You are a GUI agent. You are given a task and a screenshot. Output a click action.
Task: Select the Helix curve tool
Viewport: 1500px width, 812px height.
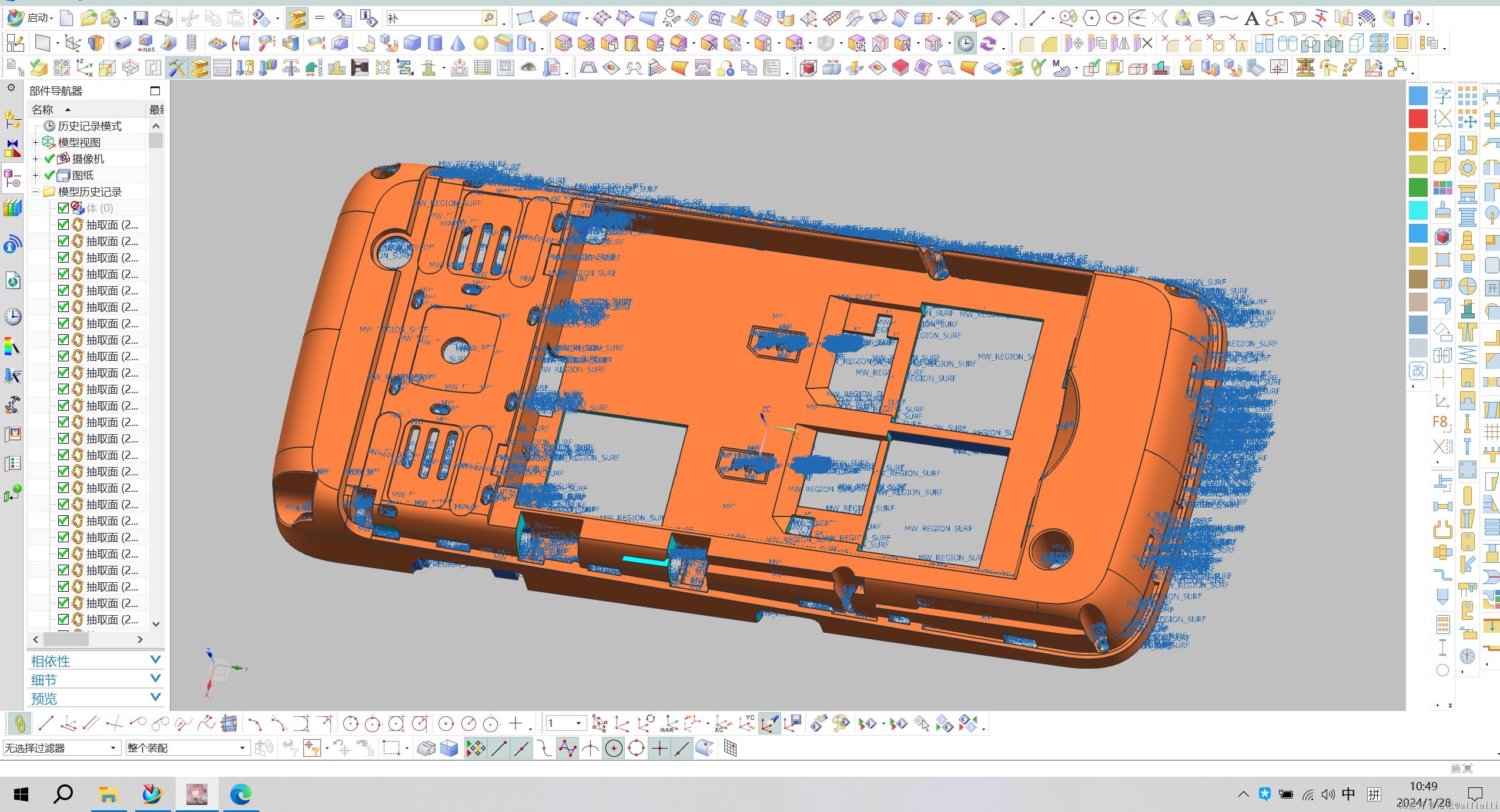coord(1206,19)
